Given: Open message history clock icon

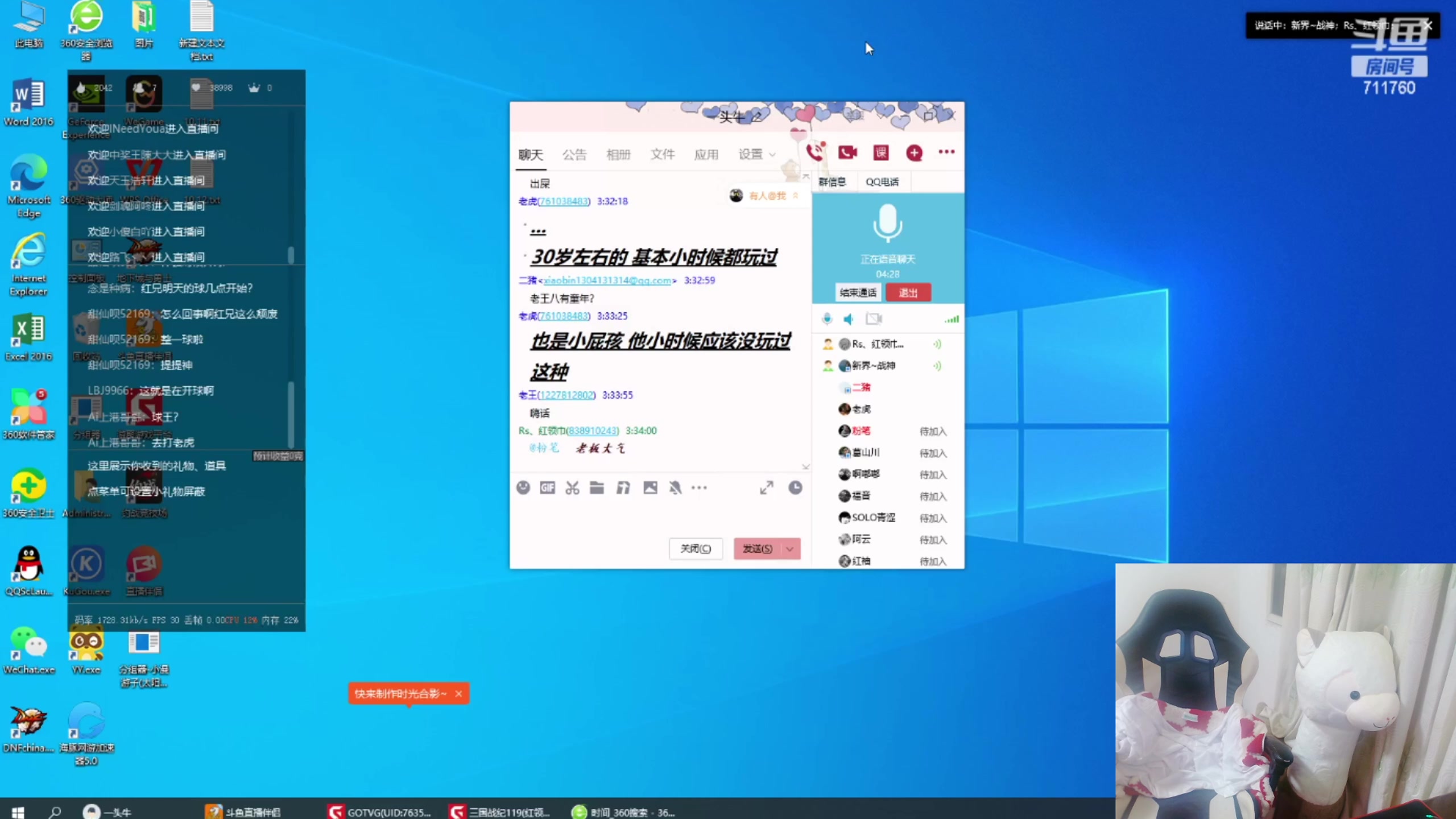Looking at the screenshot, I should pyautogui.click(x=795, y=487).
